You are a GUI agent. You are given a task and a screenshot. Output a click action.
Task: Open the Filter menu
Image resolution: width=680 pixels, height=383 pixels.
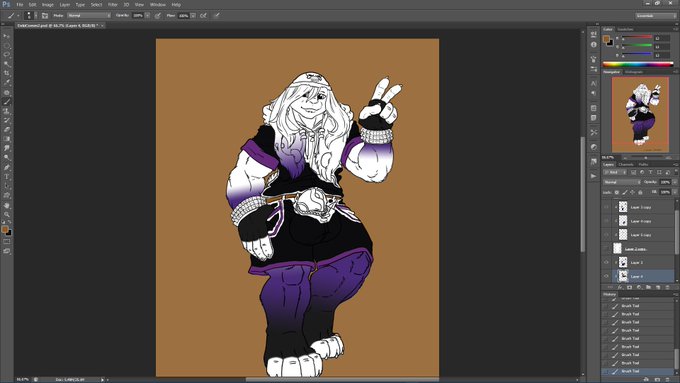tap(113, 5)
